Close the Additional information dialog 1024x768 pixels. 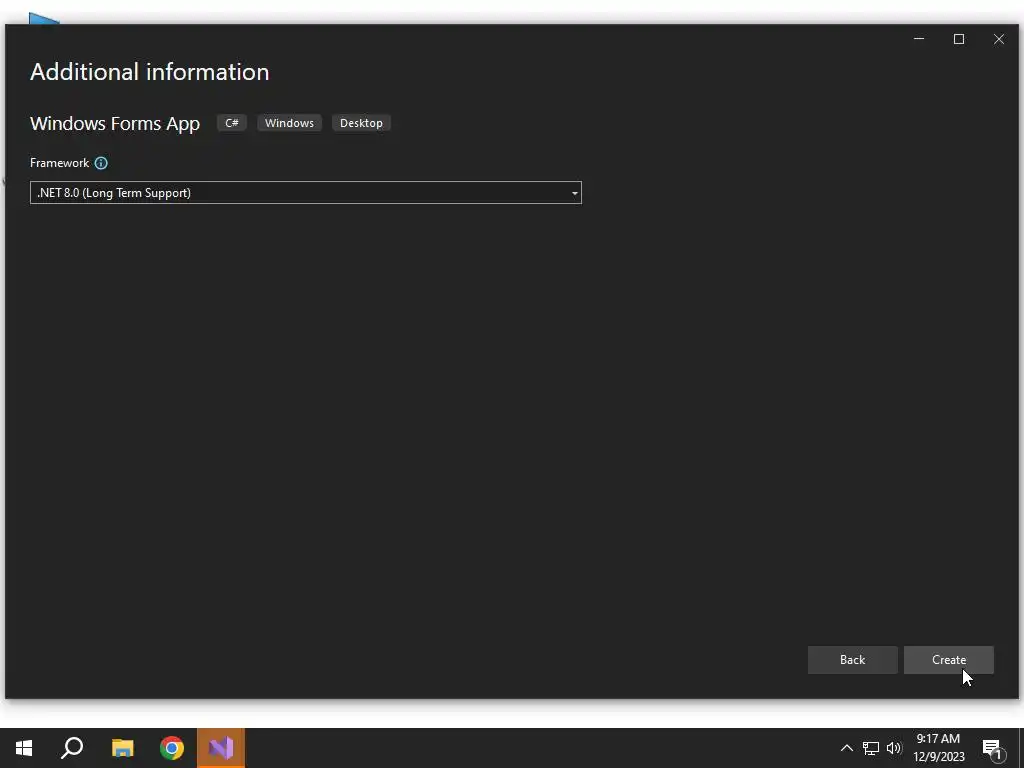(999, 39)
